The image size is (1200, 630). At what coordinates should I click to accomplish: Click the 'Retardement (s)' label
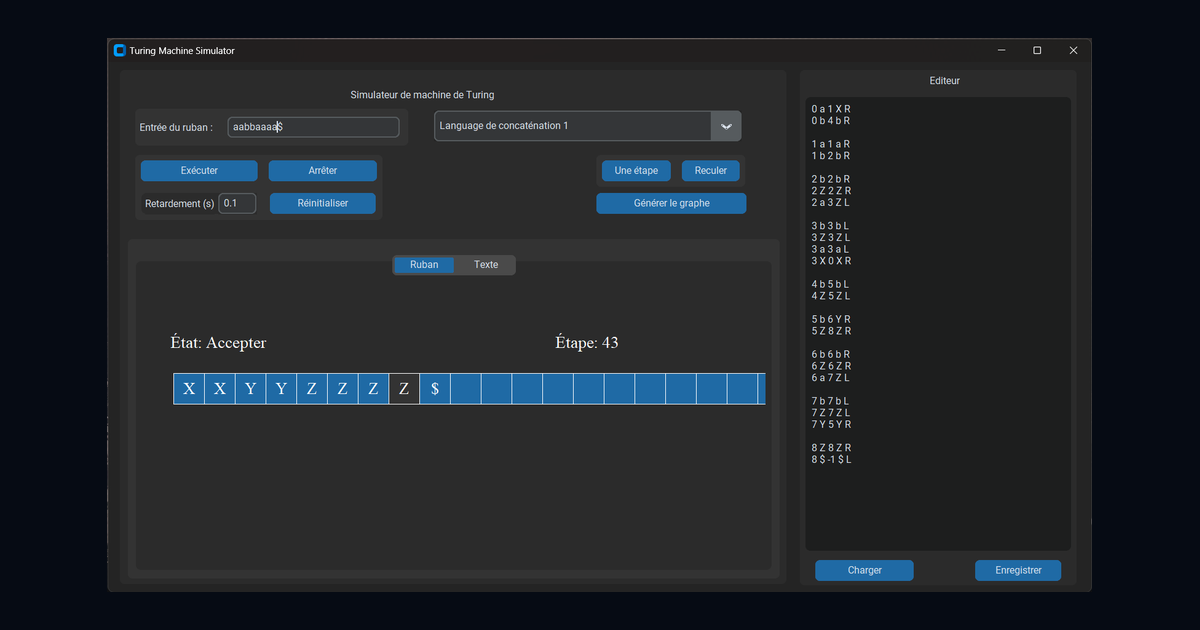[x=180, y=204]
